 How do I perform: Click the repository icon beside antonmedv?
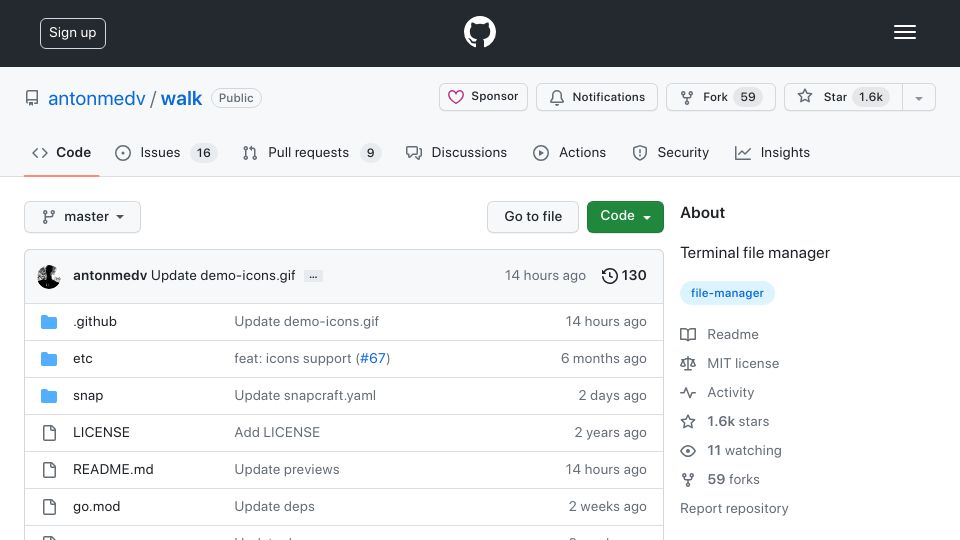coord(32,98)
